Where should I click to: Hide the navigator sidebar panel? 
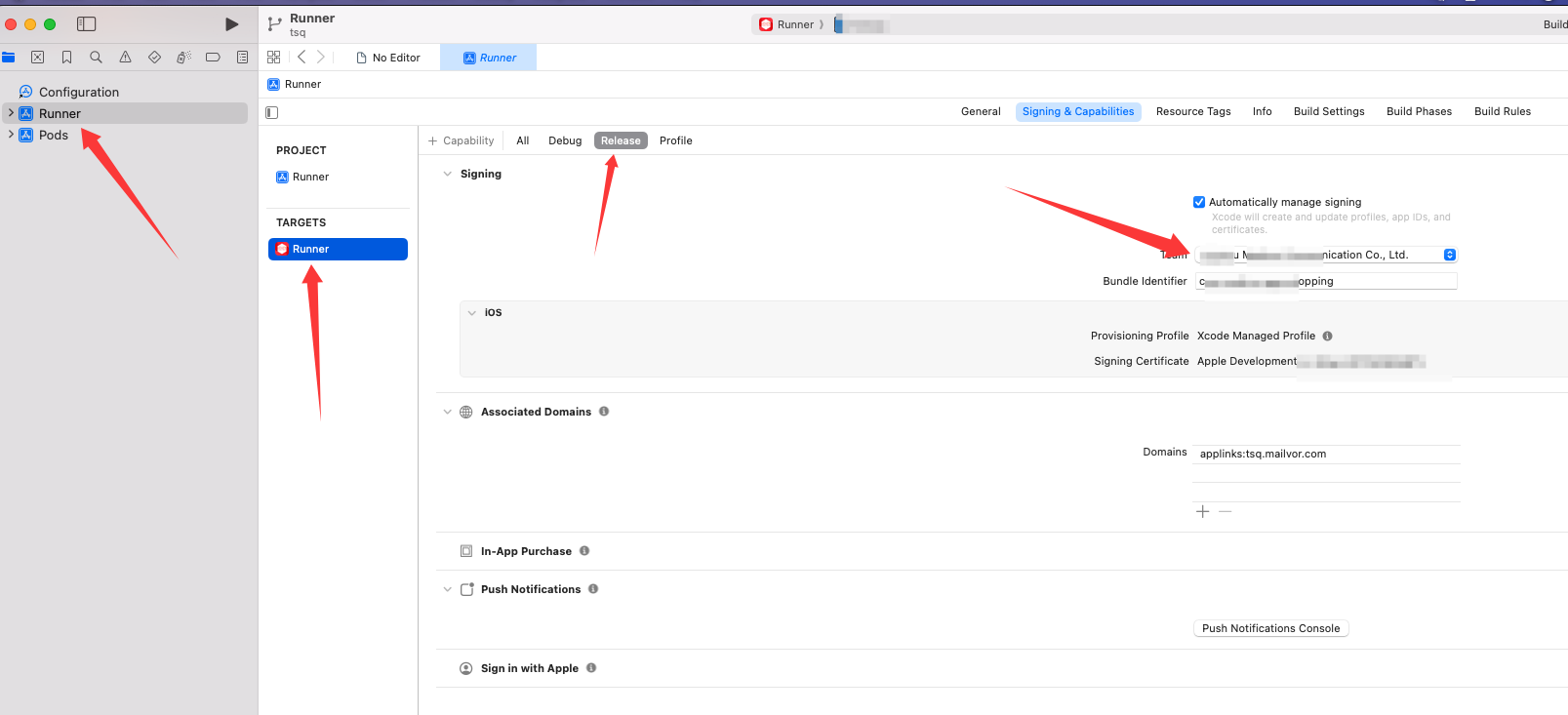point(87,24)
